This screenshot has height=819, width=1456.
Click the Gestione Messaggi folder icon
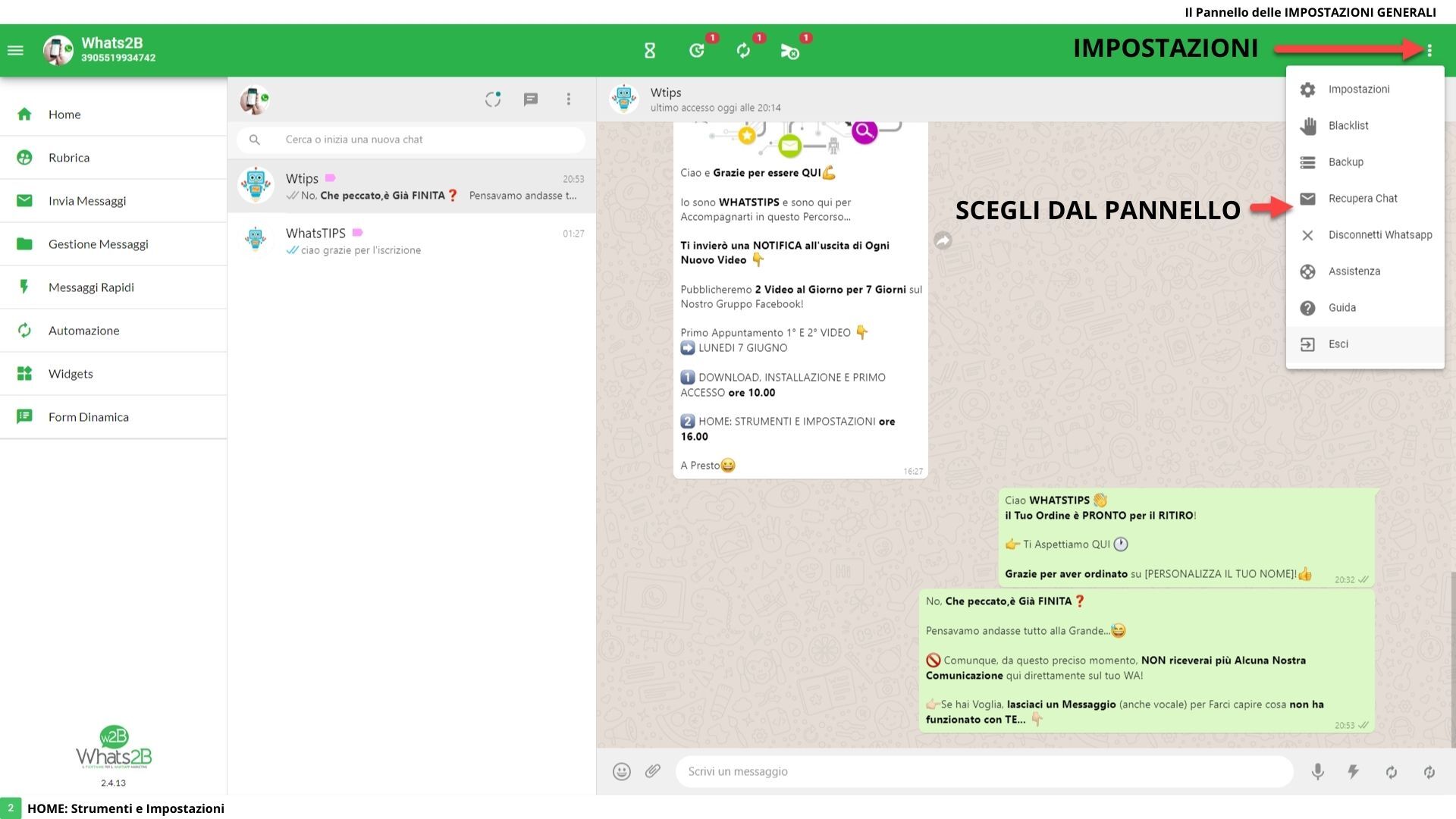(24, 244)
